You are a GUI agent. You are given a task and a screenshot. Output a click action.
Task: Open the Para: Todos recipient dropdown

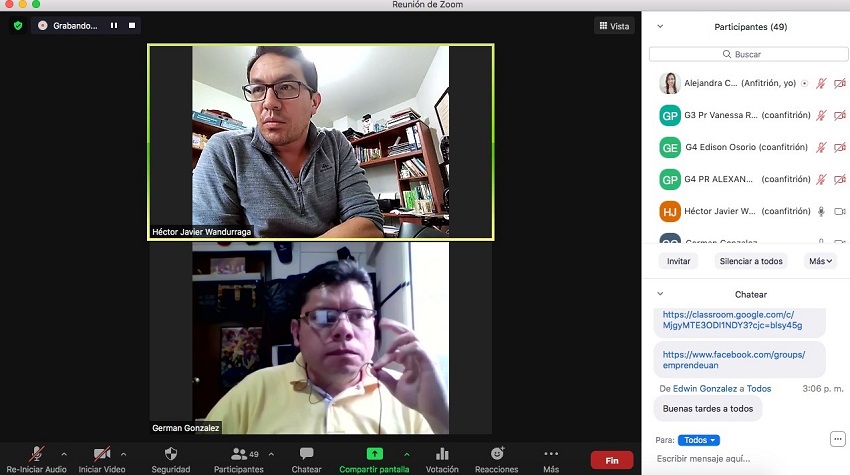pos(699,440)
